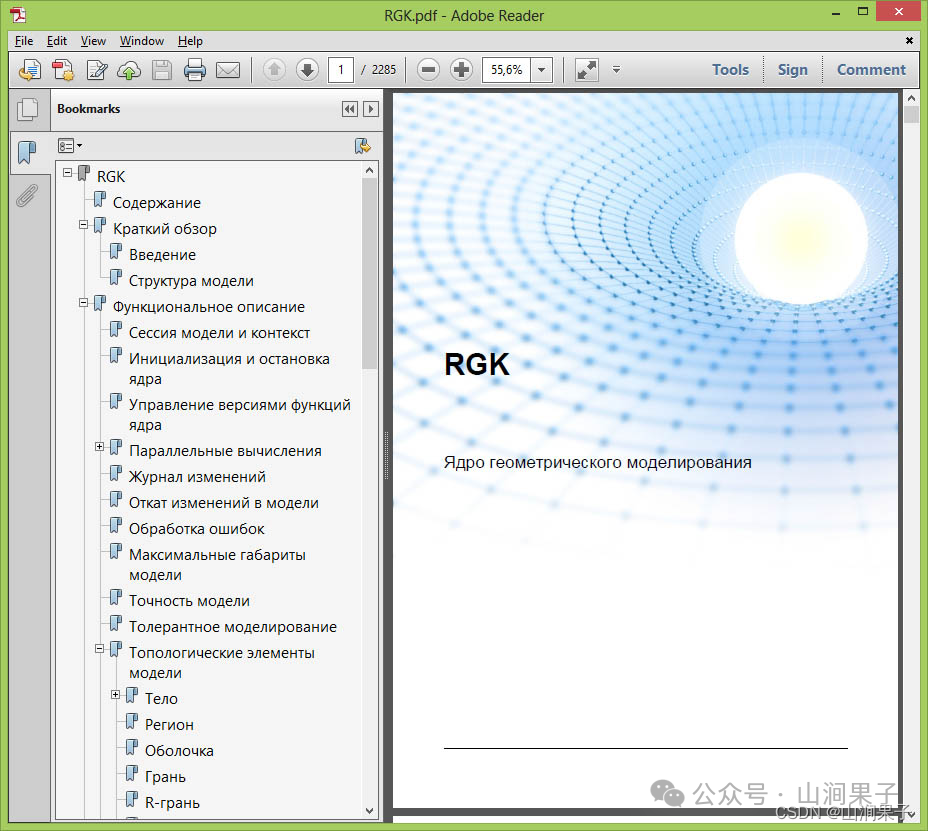Select Инициализация и остановка ядра bookmark

(x=229, y=369)
